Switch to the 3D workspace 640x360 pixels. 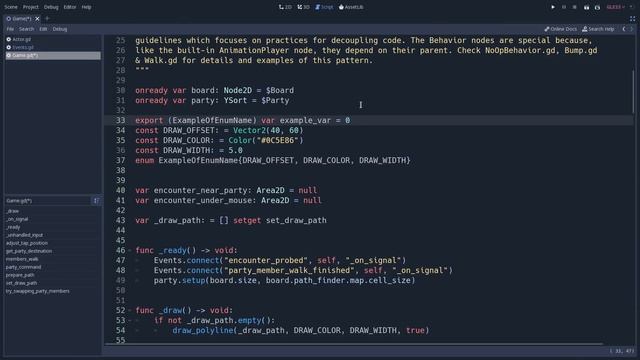pos(303,7)
